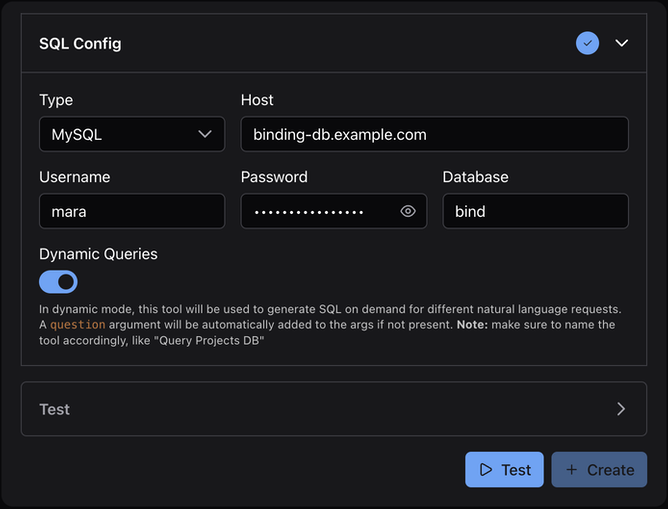Click the Username field containing mara
The image size is (668, 509).
[132, 211]
